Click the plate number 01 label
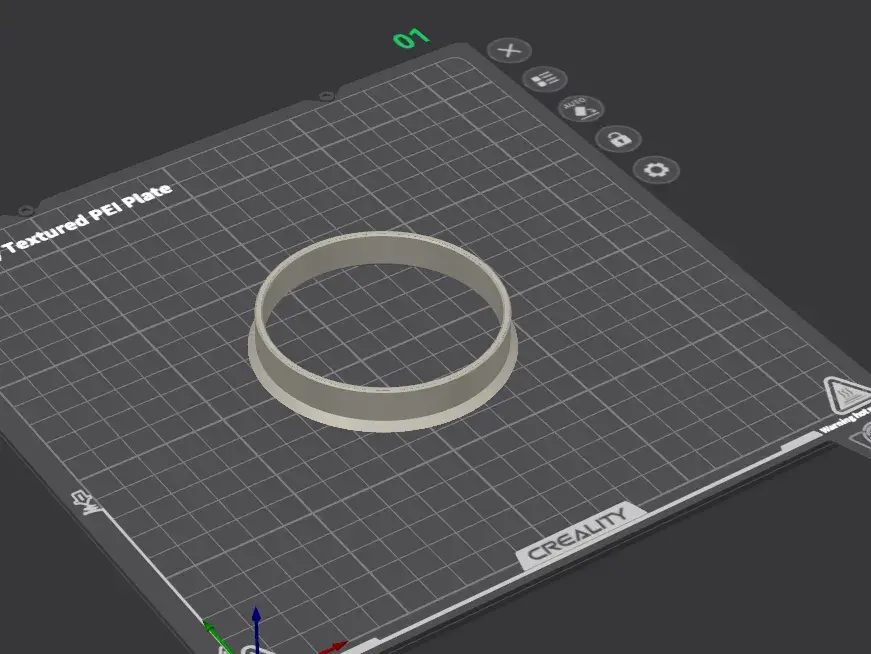 [411, 38]
